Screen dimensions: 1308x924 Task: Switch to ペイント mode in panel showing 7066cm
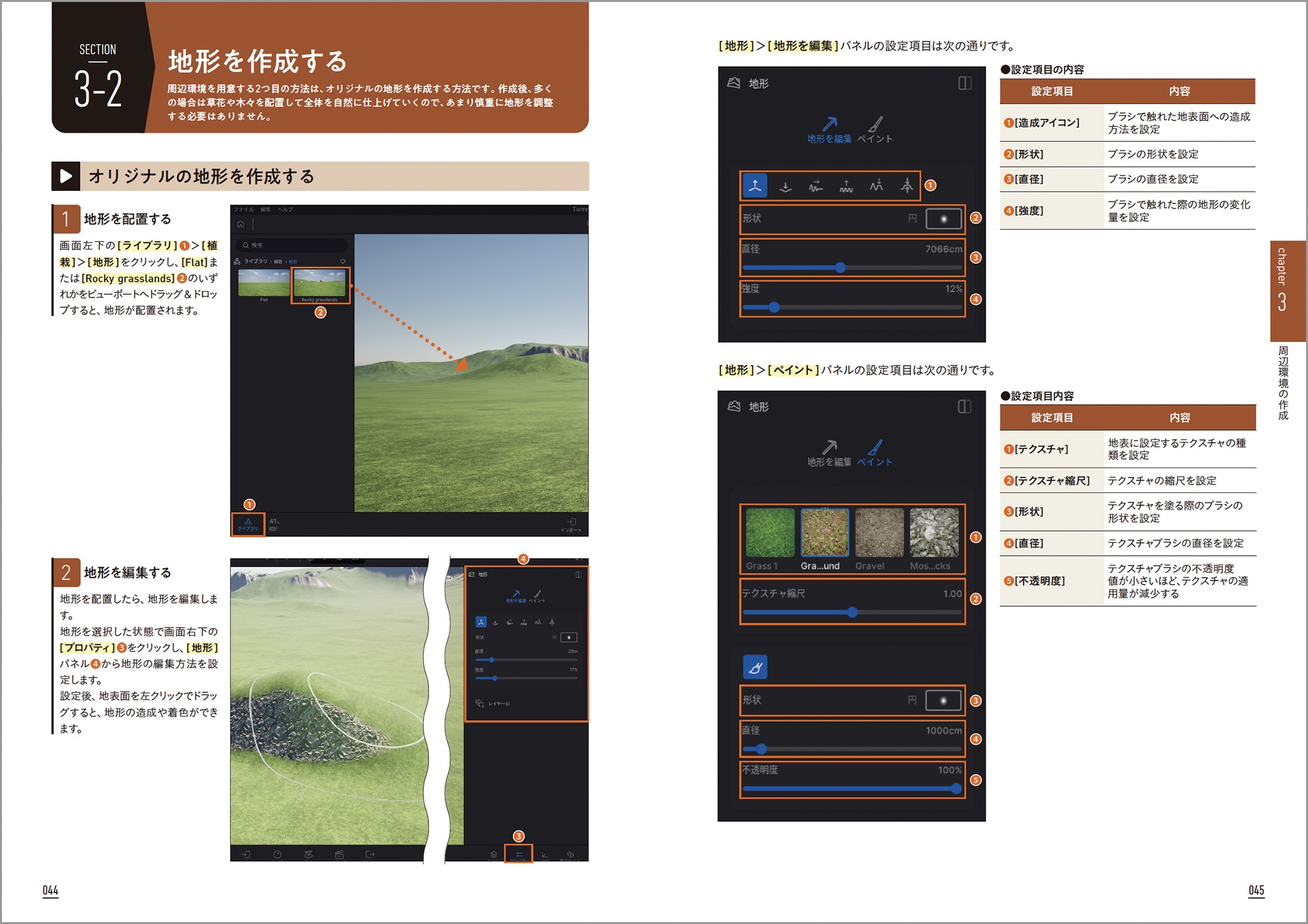pyautogui.click(x=875, y=129)
